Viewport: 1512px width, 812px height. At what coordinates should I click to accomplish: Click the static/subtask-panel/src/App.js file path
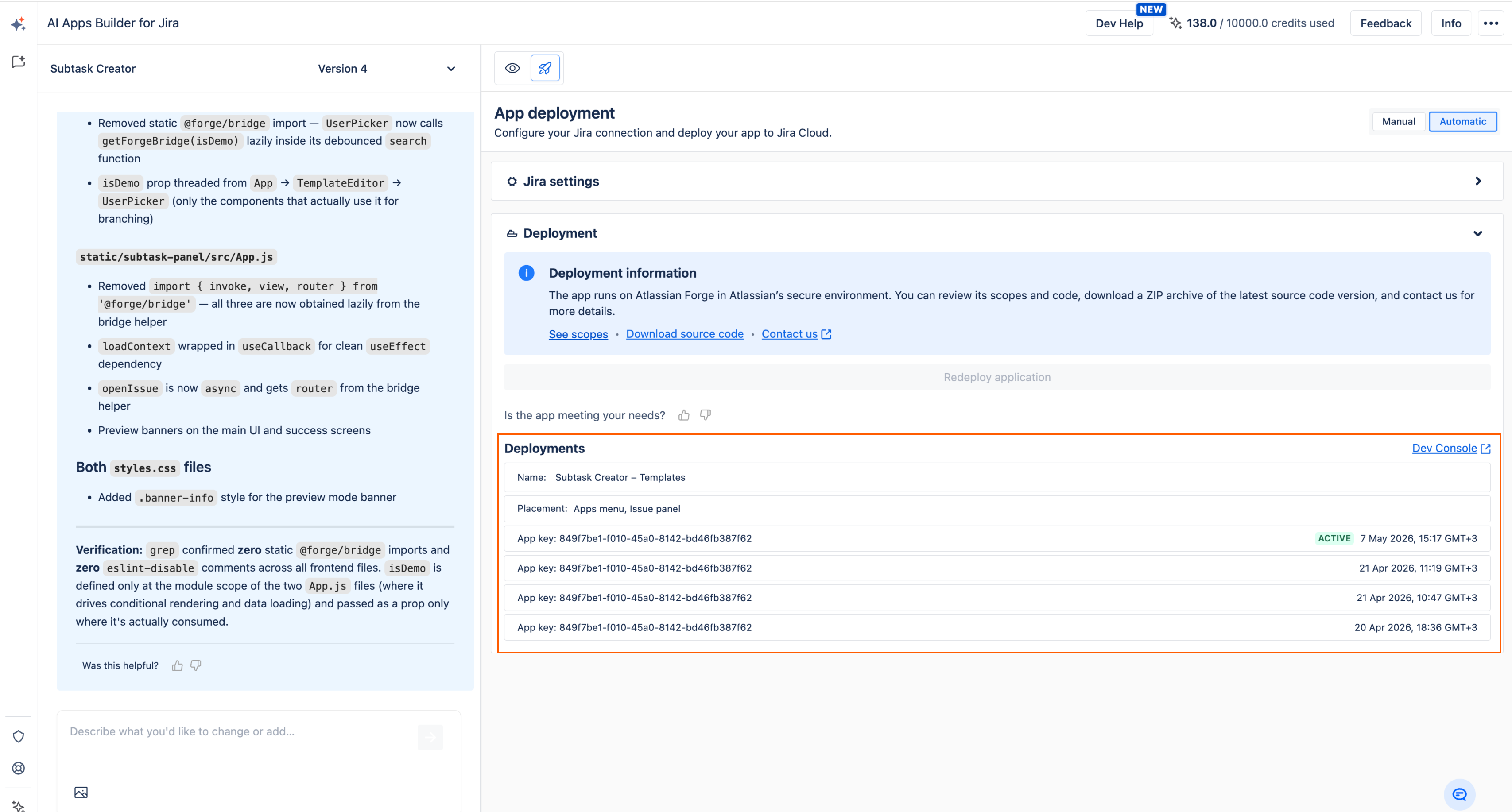tap(176, 257)
